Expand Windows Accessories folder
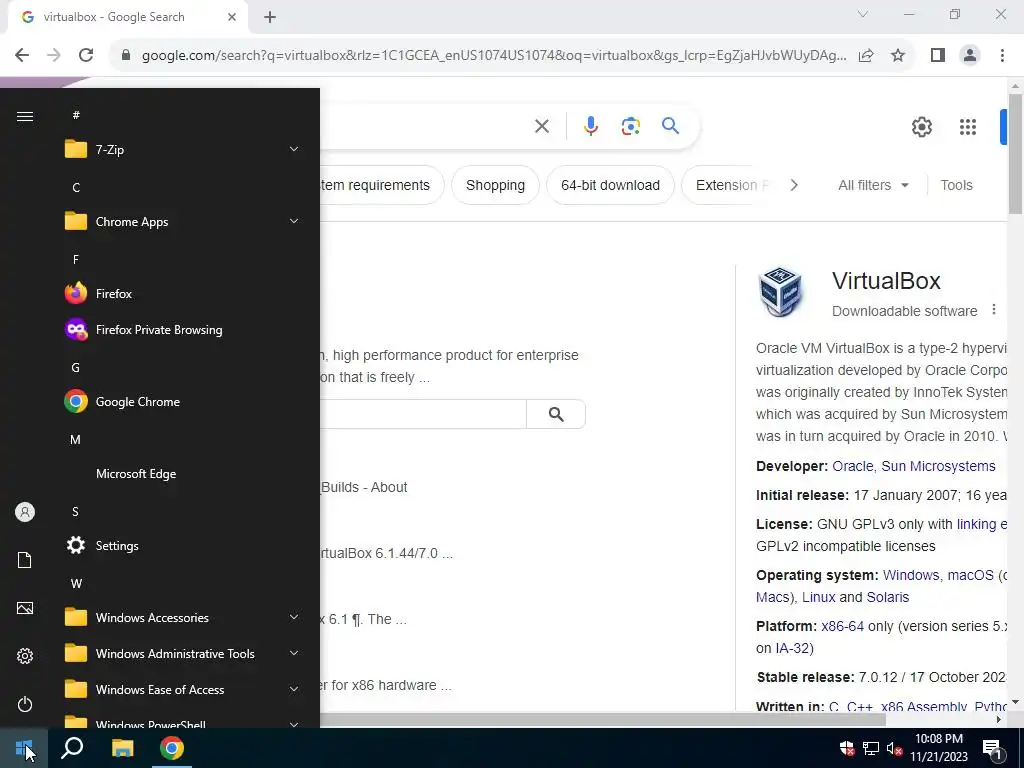This screenshot has width=1024, height=768. pos(183,617)
